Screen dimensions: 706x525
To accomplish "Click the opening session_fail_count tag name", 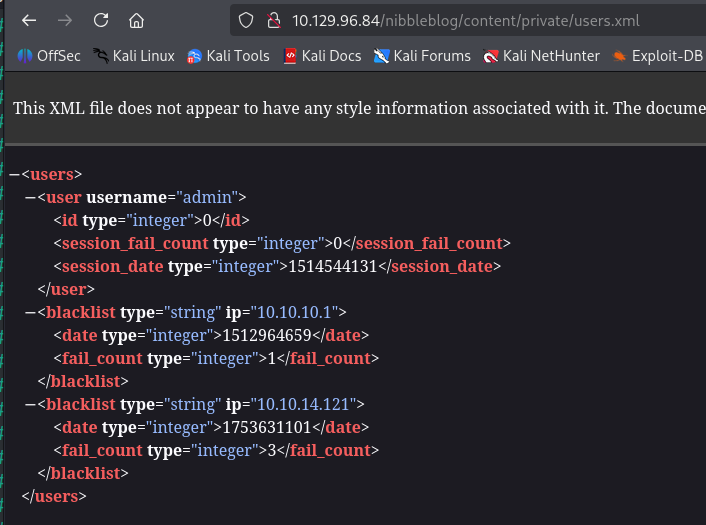I will click(135, 244).
